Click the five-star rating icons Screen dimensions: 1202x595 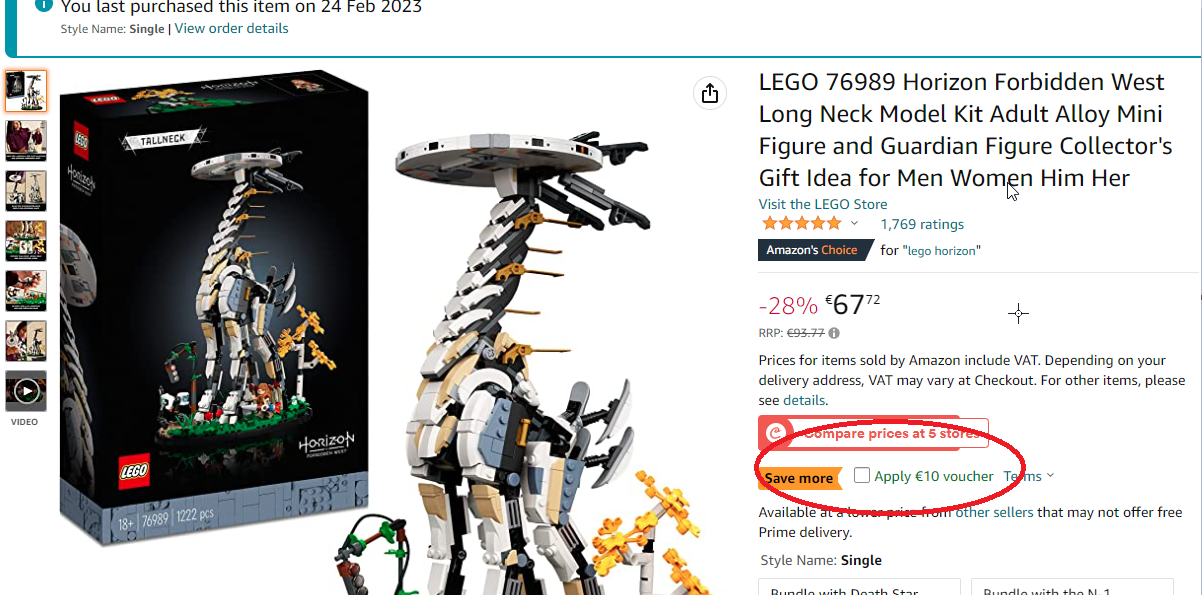(x=801, y=224)
